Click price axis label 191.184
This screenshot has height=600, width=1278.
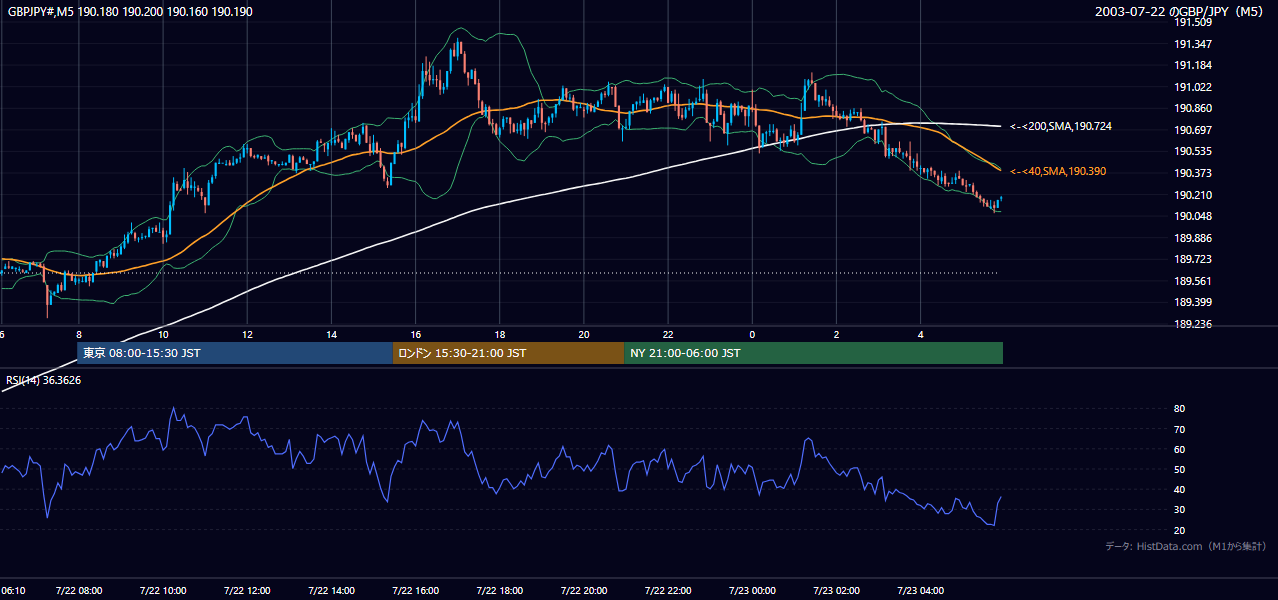coord(1194,65)
